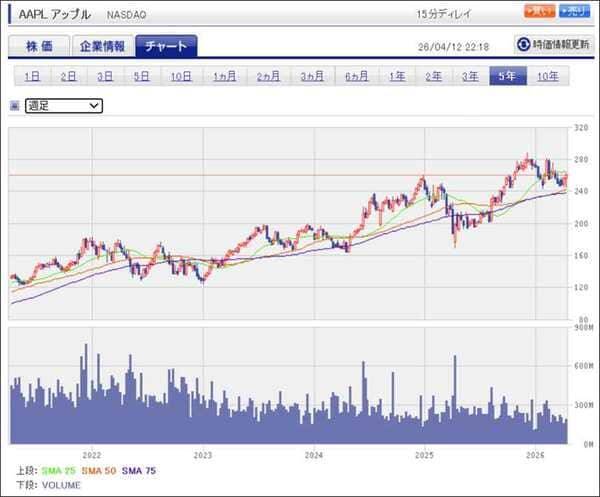Show the 1年 chart period
600x497 pixels.
tap(398, 76)
